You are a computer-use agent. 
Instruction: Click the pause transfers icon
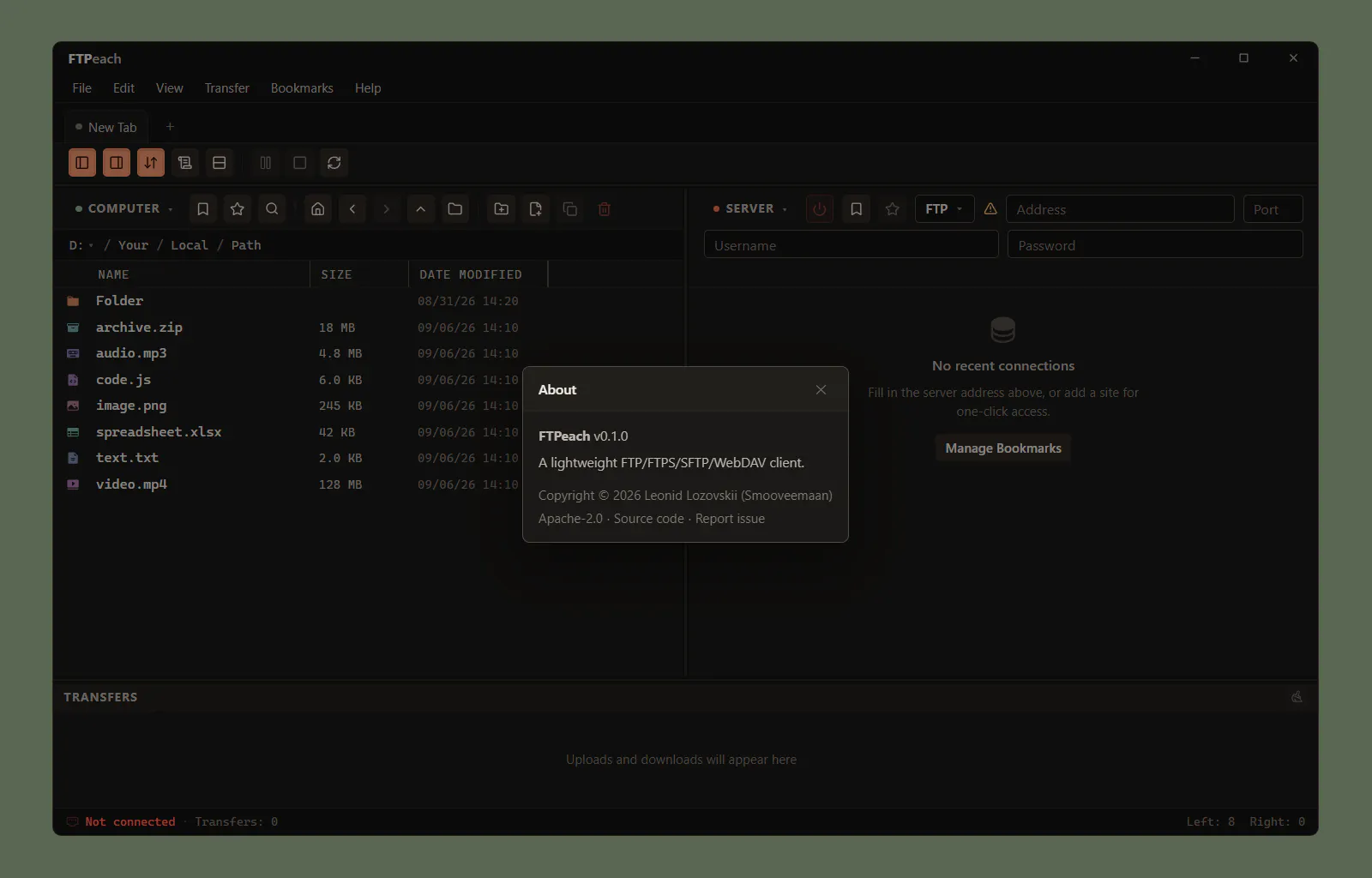pos(266,163)
